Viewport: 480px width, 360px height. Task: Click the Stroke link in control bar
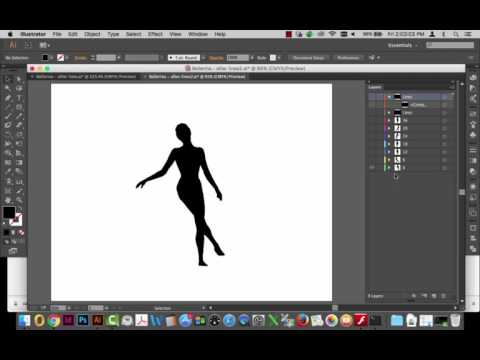pos(80,58)
